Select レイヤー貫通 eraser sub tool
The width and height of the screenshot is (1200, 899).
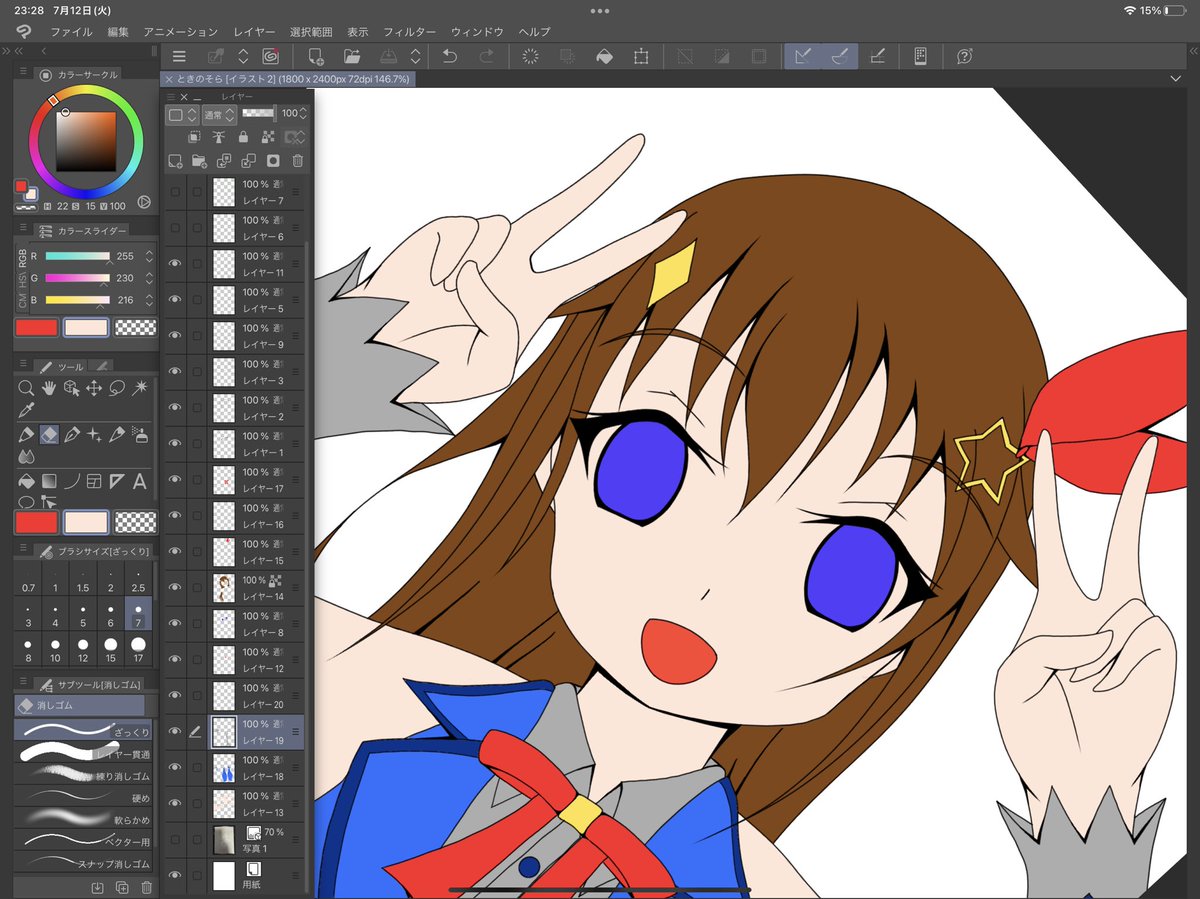pos(84,753)
